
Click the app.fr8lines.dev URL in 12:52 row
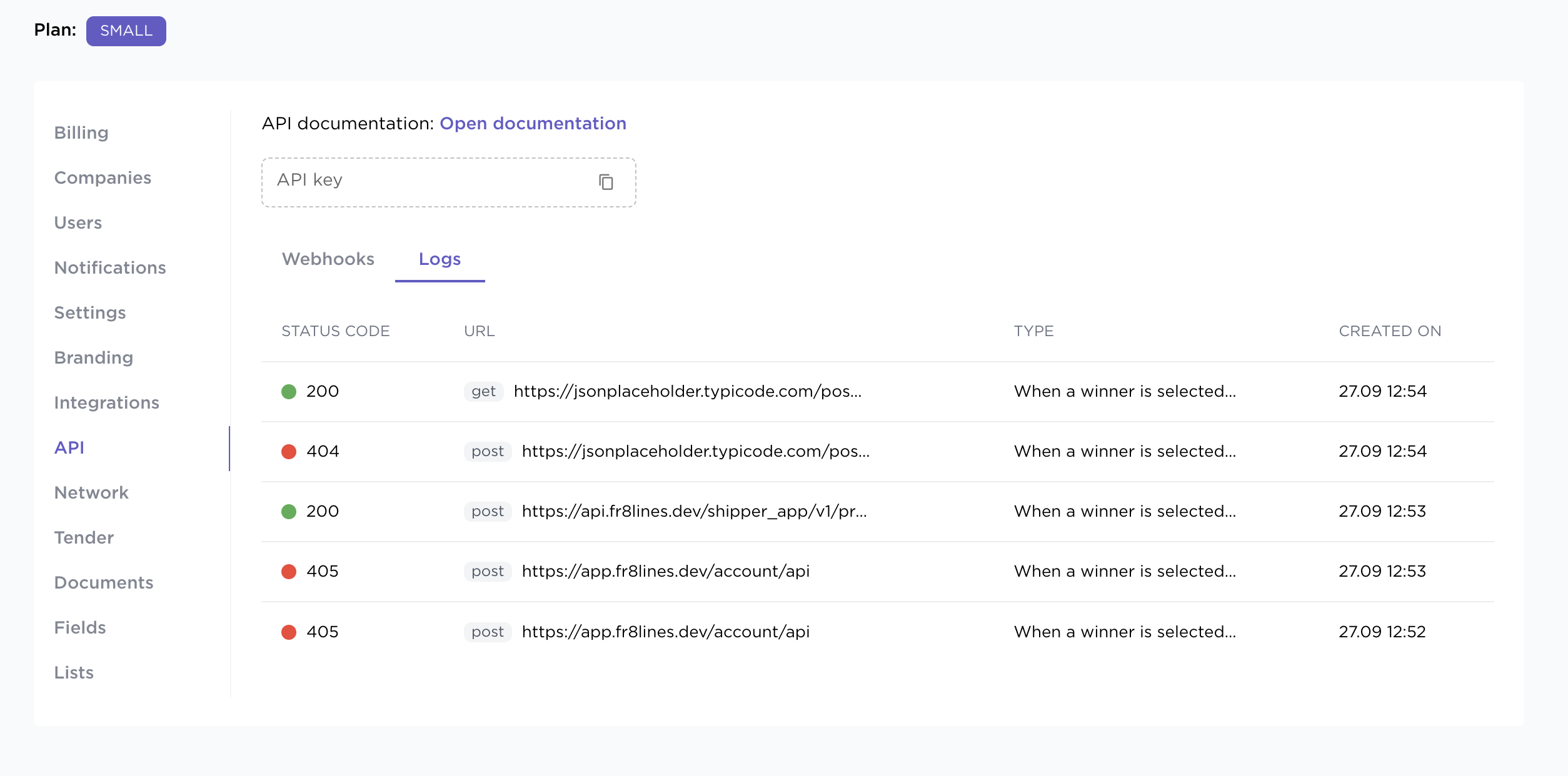(x=666, y=632)
